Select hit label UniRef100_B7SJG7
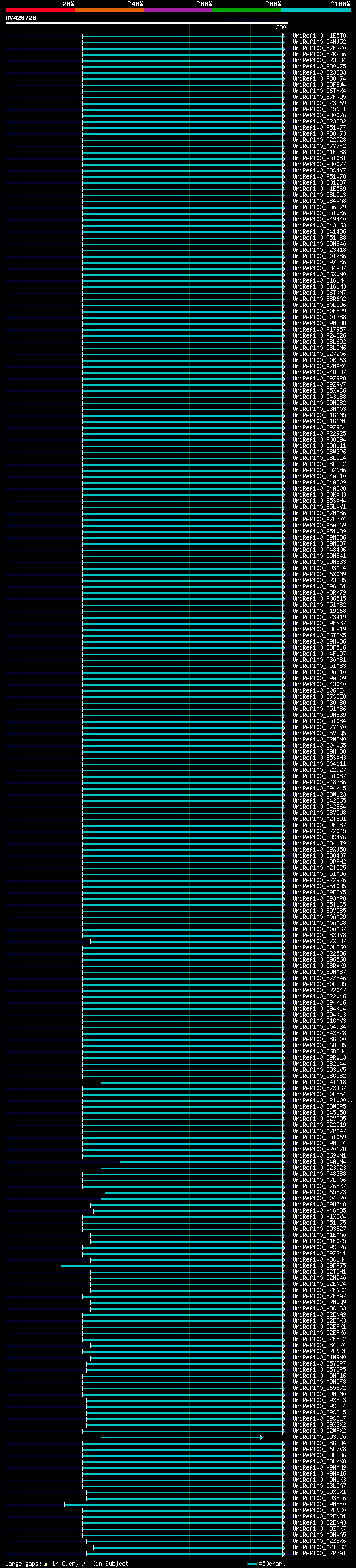356x1568 pixels. point(319,1089)
